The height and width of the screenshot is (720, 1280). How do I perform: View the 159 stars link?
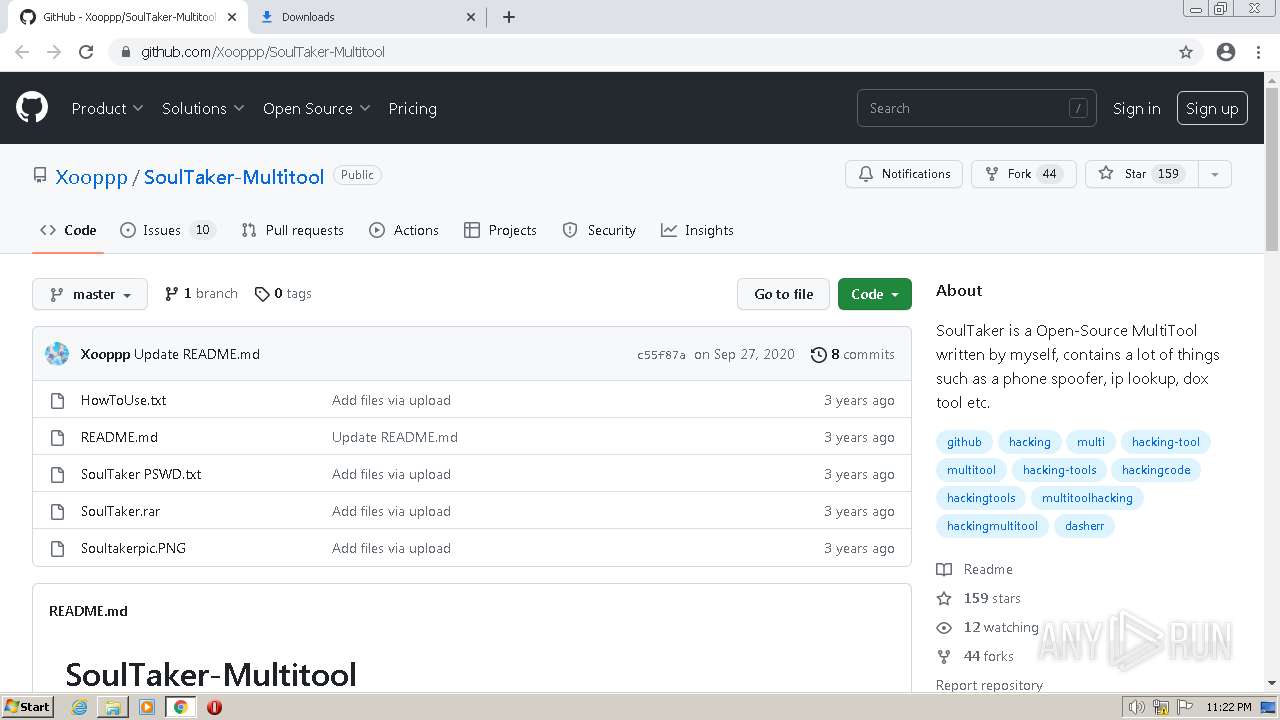(x=979, y=598)
